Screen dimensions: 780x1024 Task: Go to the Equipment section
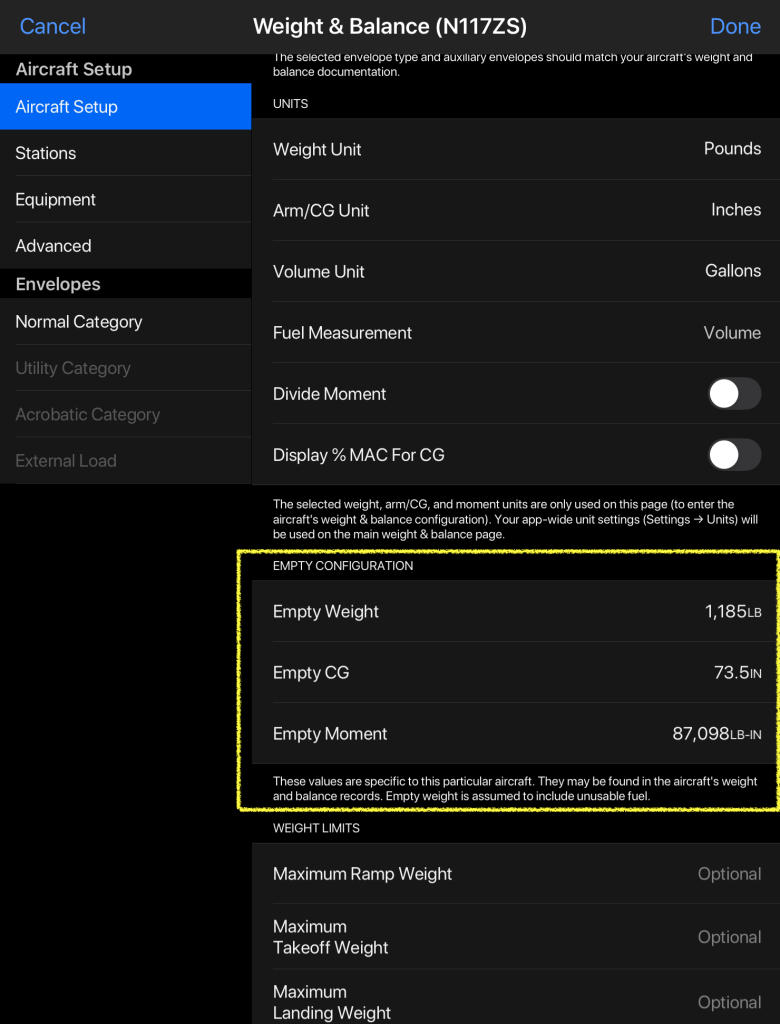point(125,199)
